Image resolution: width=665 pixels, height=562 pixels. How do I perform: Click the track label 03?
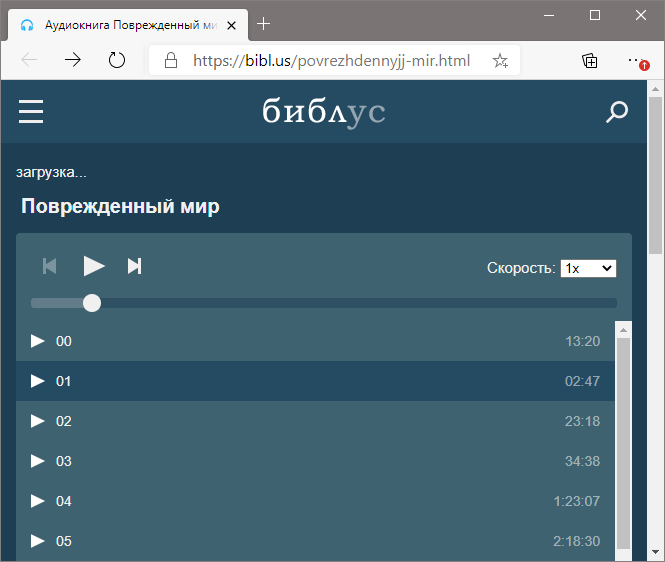click(64, 461)
